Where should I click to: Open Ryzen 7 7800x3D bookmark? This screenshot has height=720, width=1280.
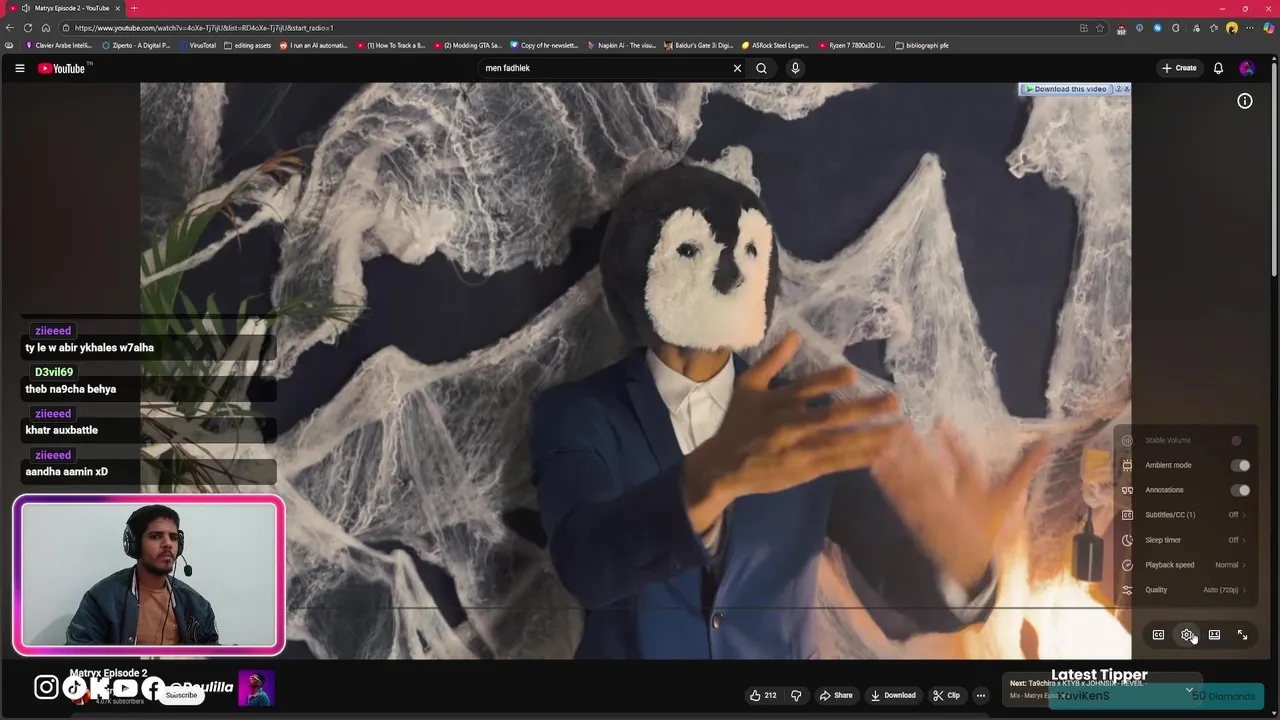click(852, 45)
